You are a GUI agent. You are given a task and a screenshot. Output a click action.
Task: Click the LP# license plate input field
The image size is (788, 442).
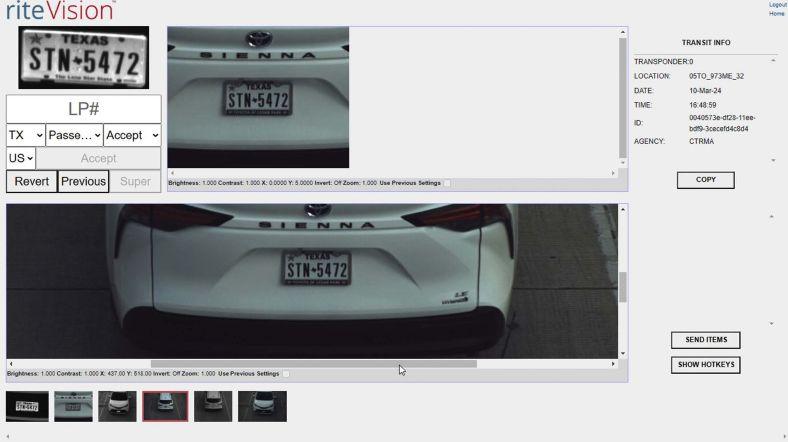pyautogui.click(x=83, y=109)
